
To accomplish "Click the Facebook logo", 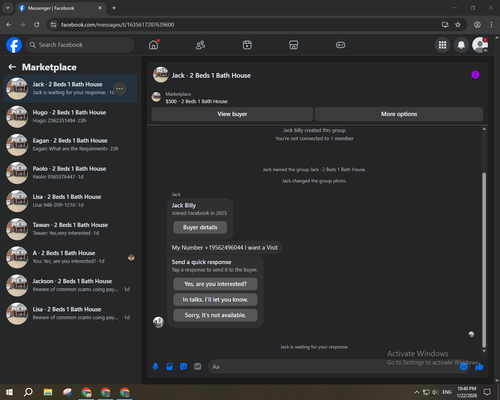I will [x=14, y=45].
